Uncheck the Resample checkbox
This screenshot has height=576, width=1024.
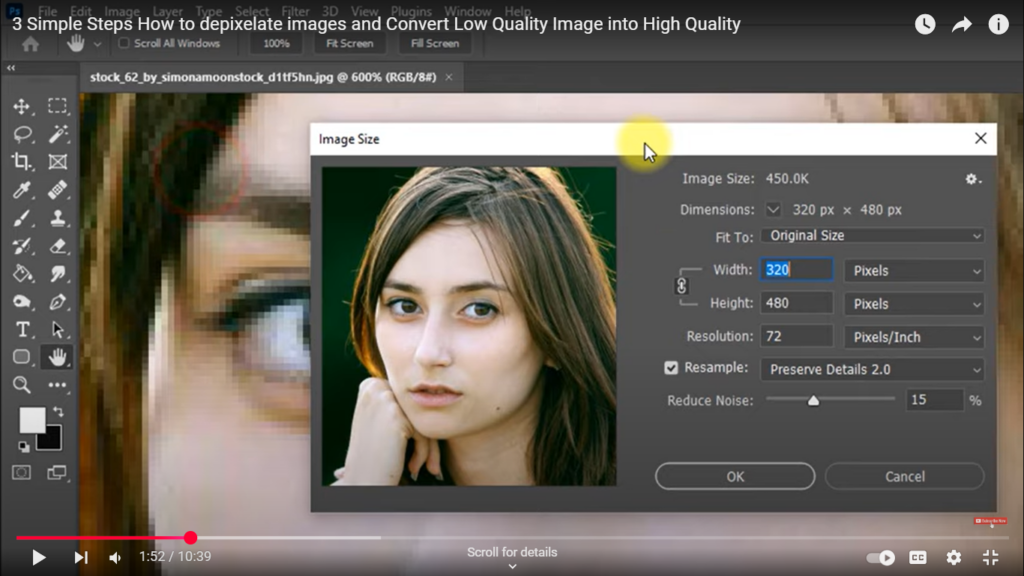coord(671,368)
